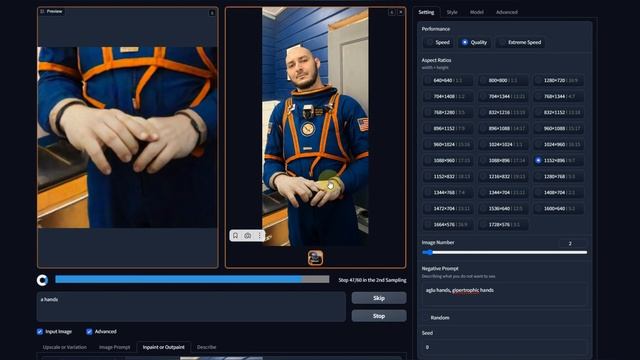Choose the 896×1088 aspect ratio
640x360 pixels.
503,129
